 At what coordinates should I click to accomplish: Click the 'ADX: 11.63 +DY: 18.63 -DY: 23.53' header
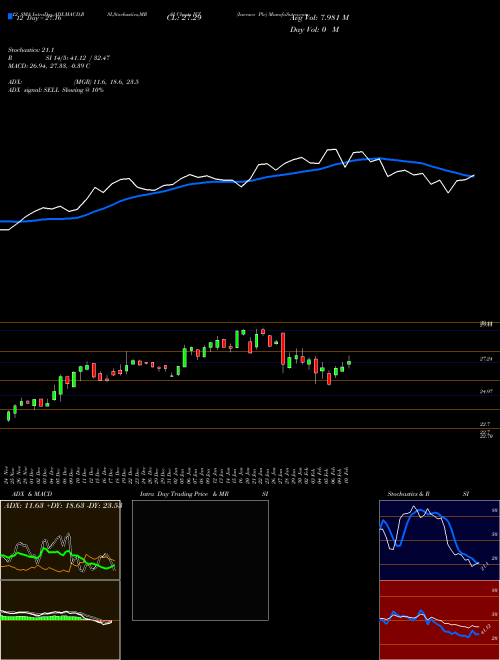tap(63, 506)
